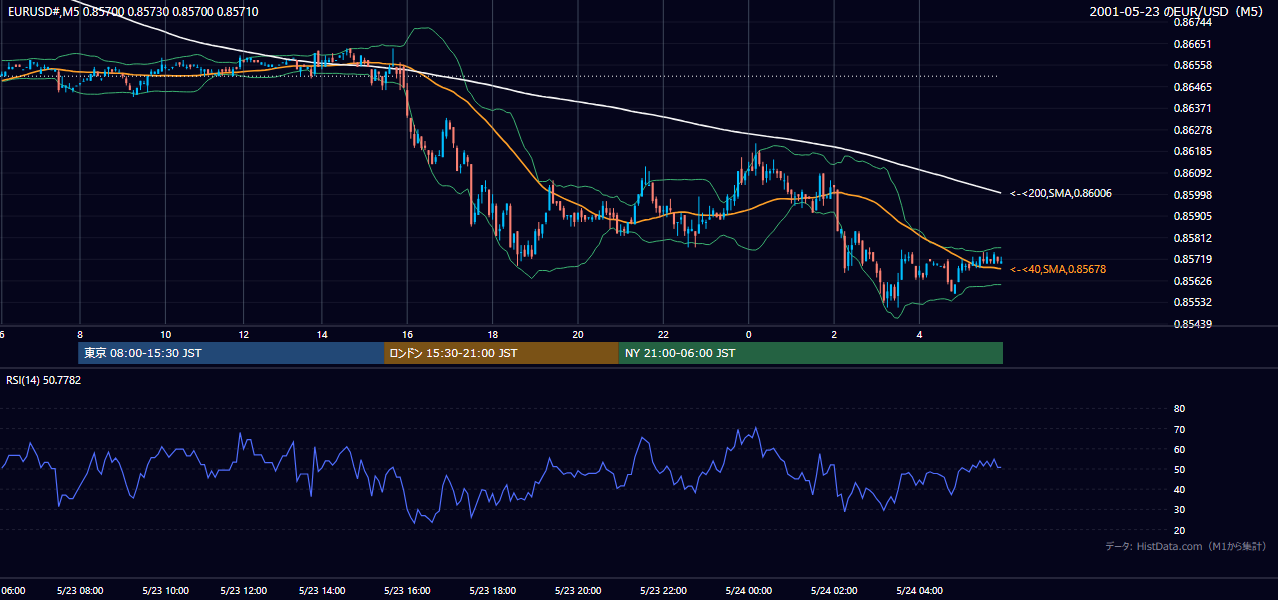Click the 東京 08:00-15:30 JST session bar
This screenshot has height=600, width=1278.
231,353
